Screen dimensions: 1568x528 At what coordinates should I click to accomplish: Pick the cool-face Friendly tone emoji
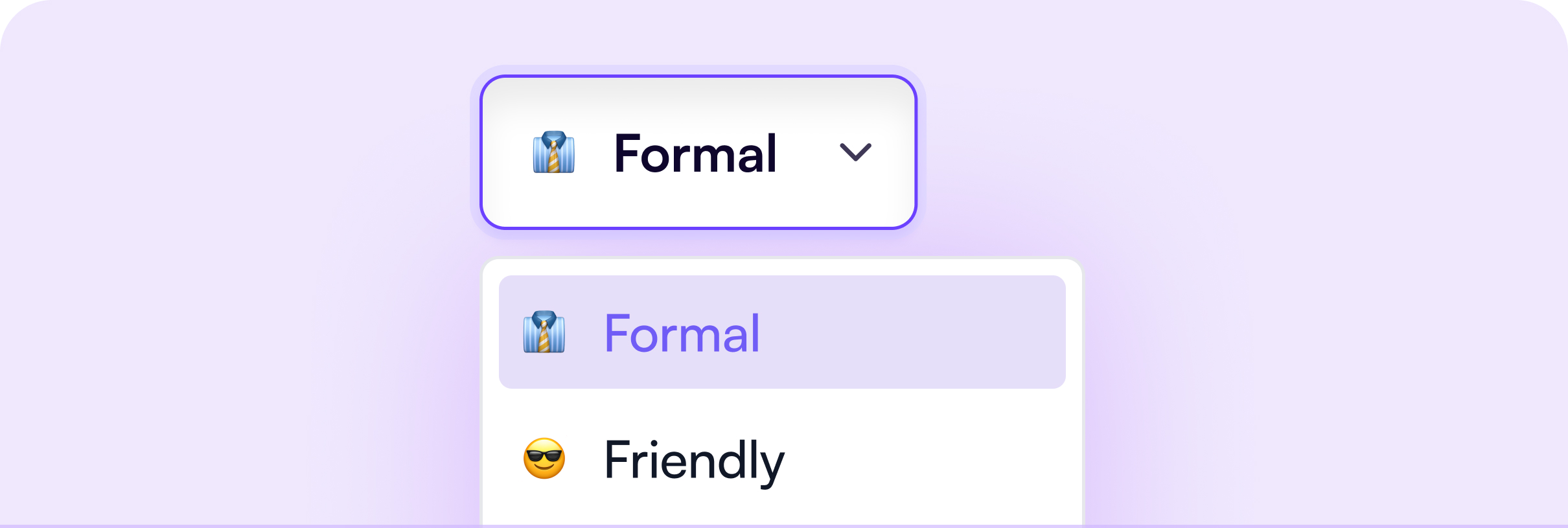tap(544, 459)
